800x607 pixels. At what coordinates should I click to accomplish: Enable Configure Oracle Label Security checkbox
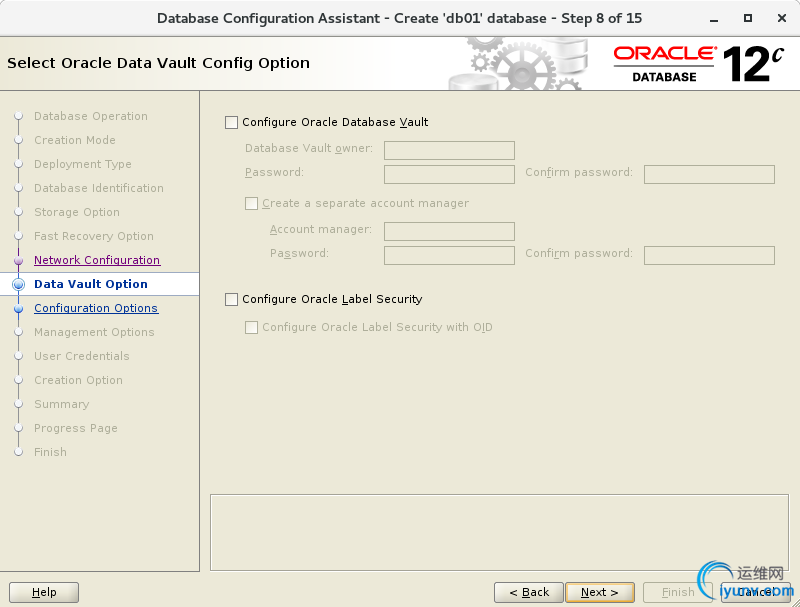pyautogui.click(x=231, y=299)
